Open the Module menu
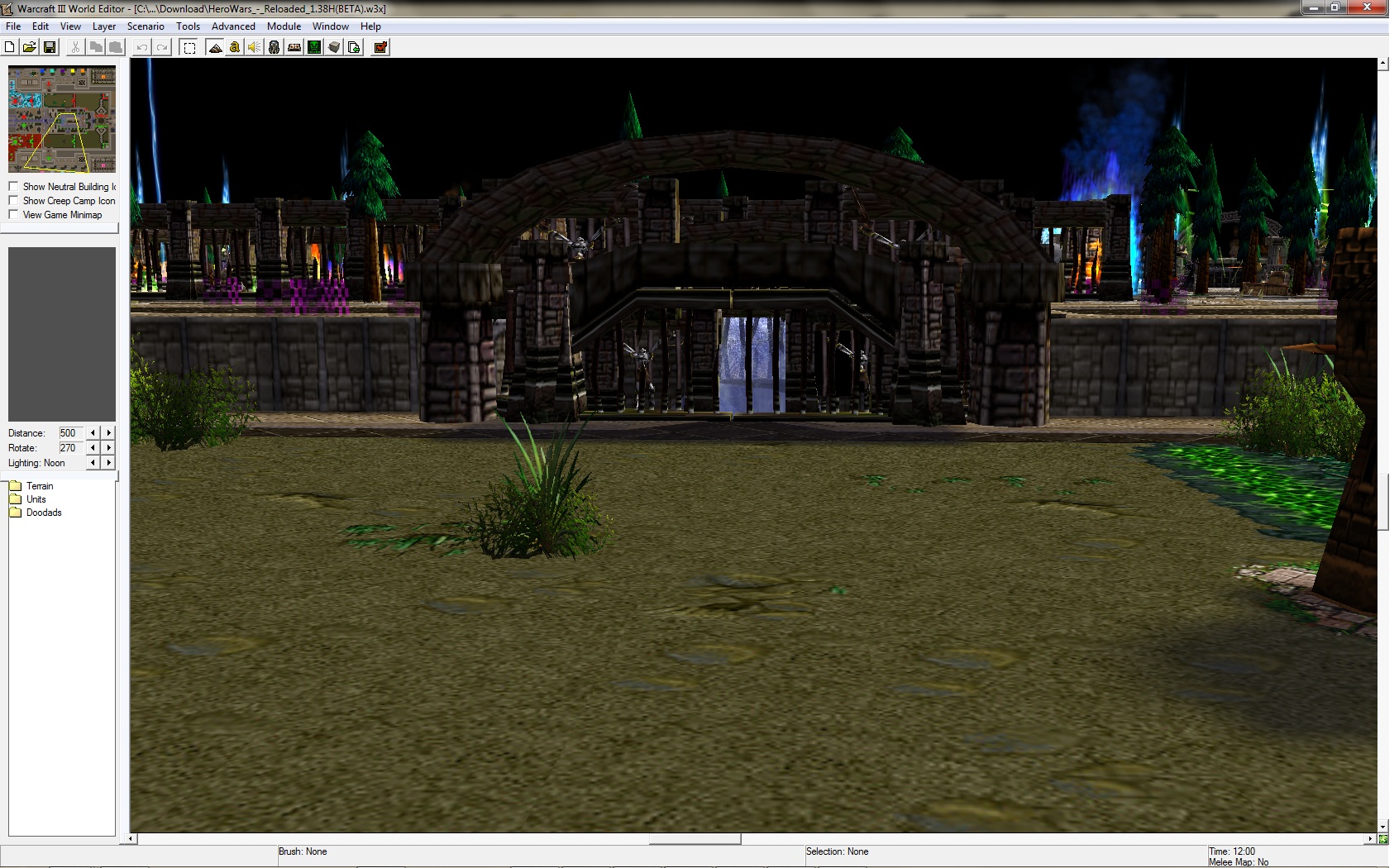 (x=284, y=26)
